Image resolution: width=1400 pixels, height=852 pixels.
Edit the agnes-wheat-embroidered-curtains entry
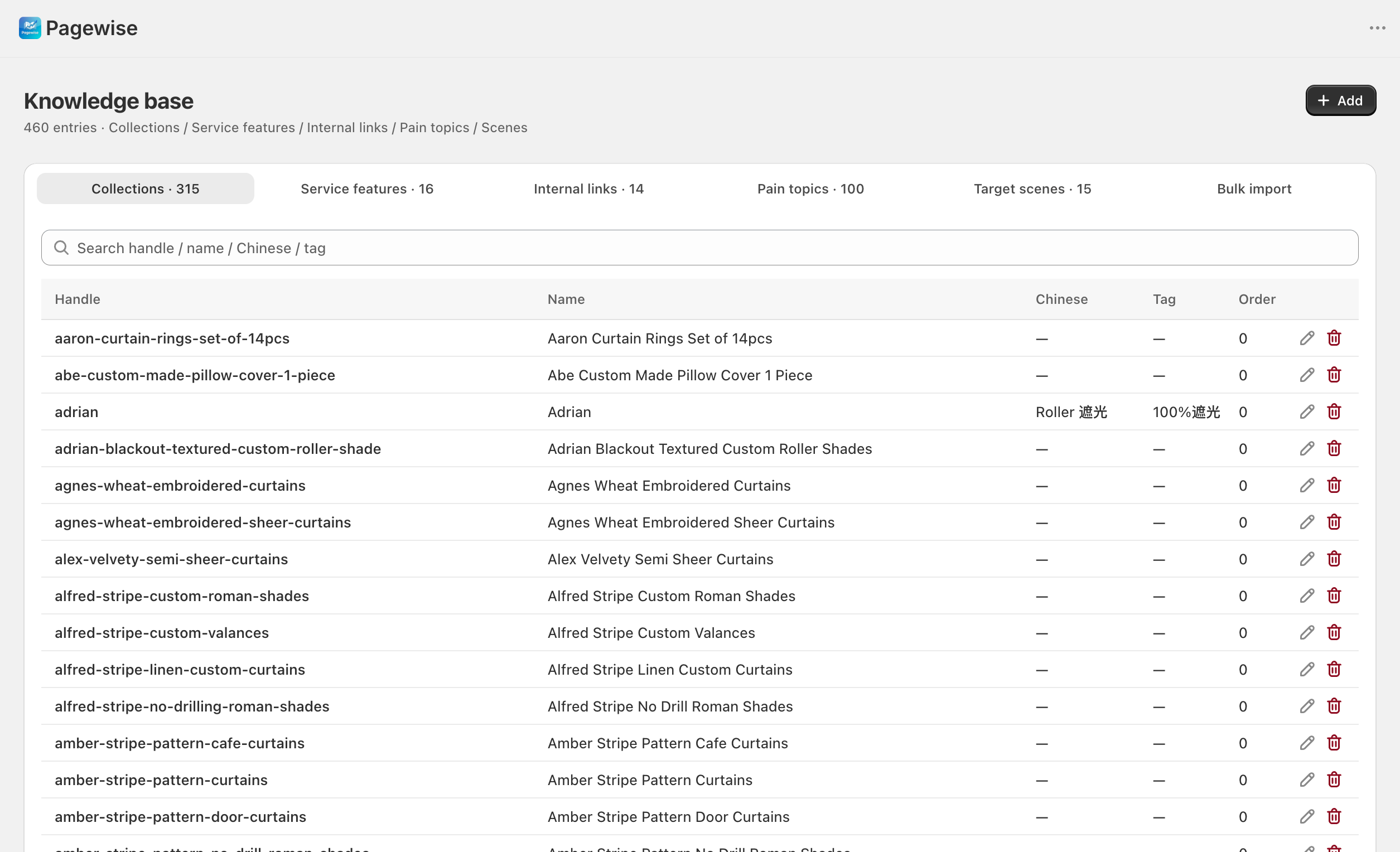[x=1307, y=486]
